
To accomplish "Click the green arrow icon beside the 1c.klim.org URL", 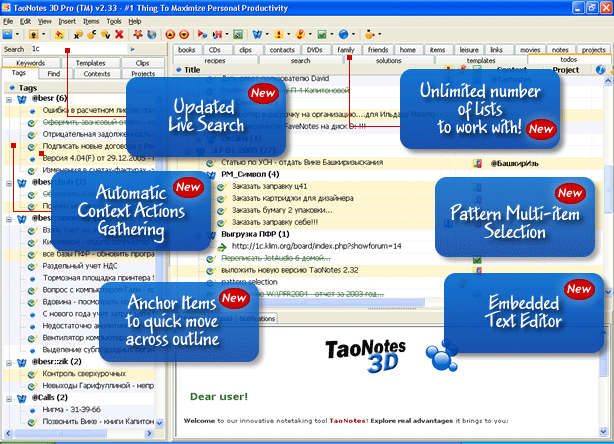I will [x=222, y=247].
